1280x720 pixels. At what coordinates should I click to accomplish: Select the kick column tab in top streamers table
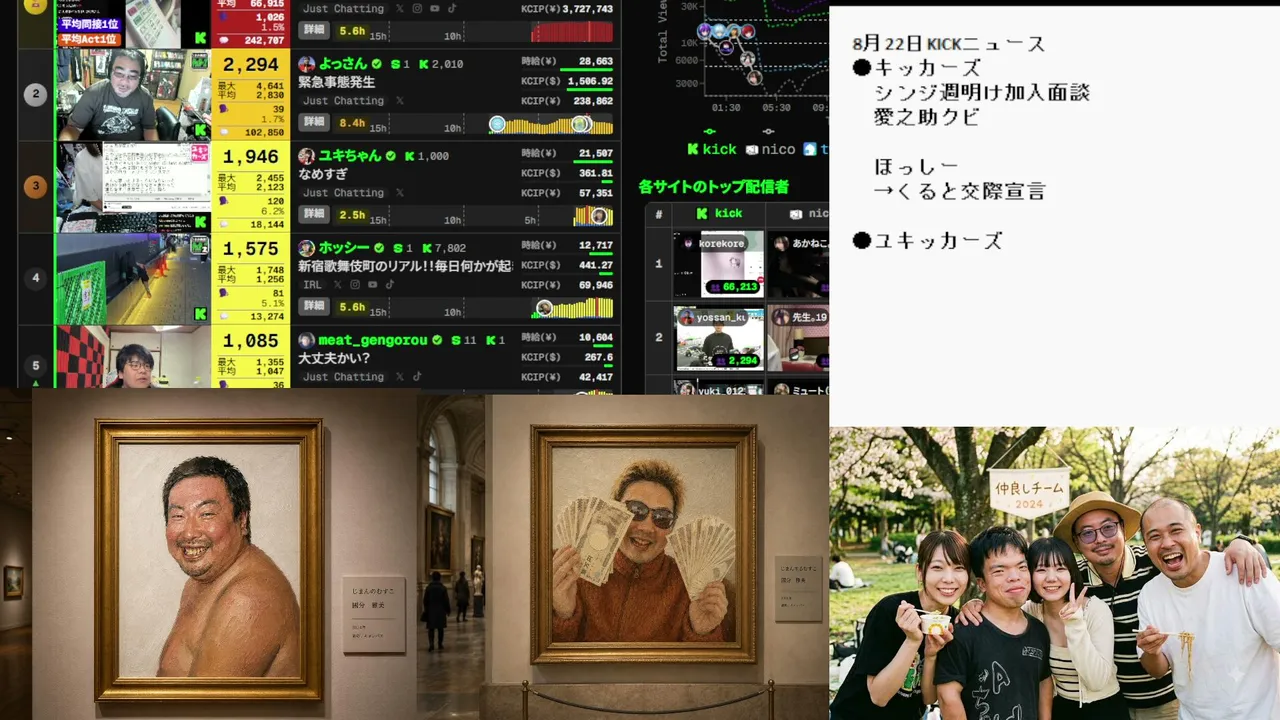point(719,213)
